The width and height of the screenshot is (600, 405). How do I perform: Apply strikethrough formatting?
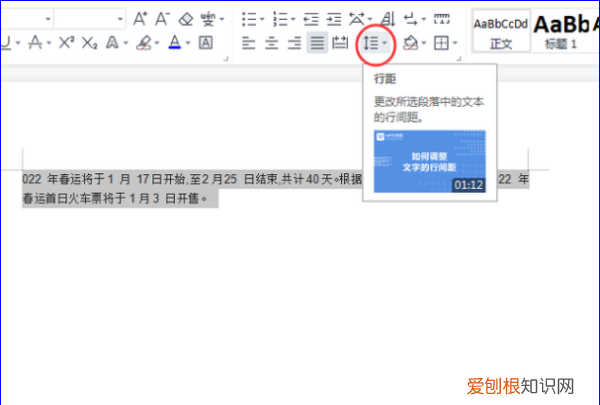[36, 42]
